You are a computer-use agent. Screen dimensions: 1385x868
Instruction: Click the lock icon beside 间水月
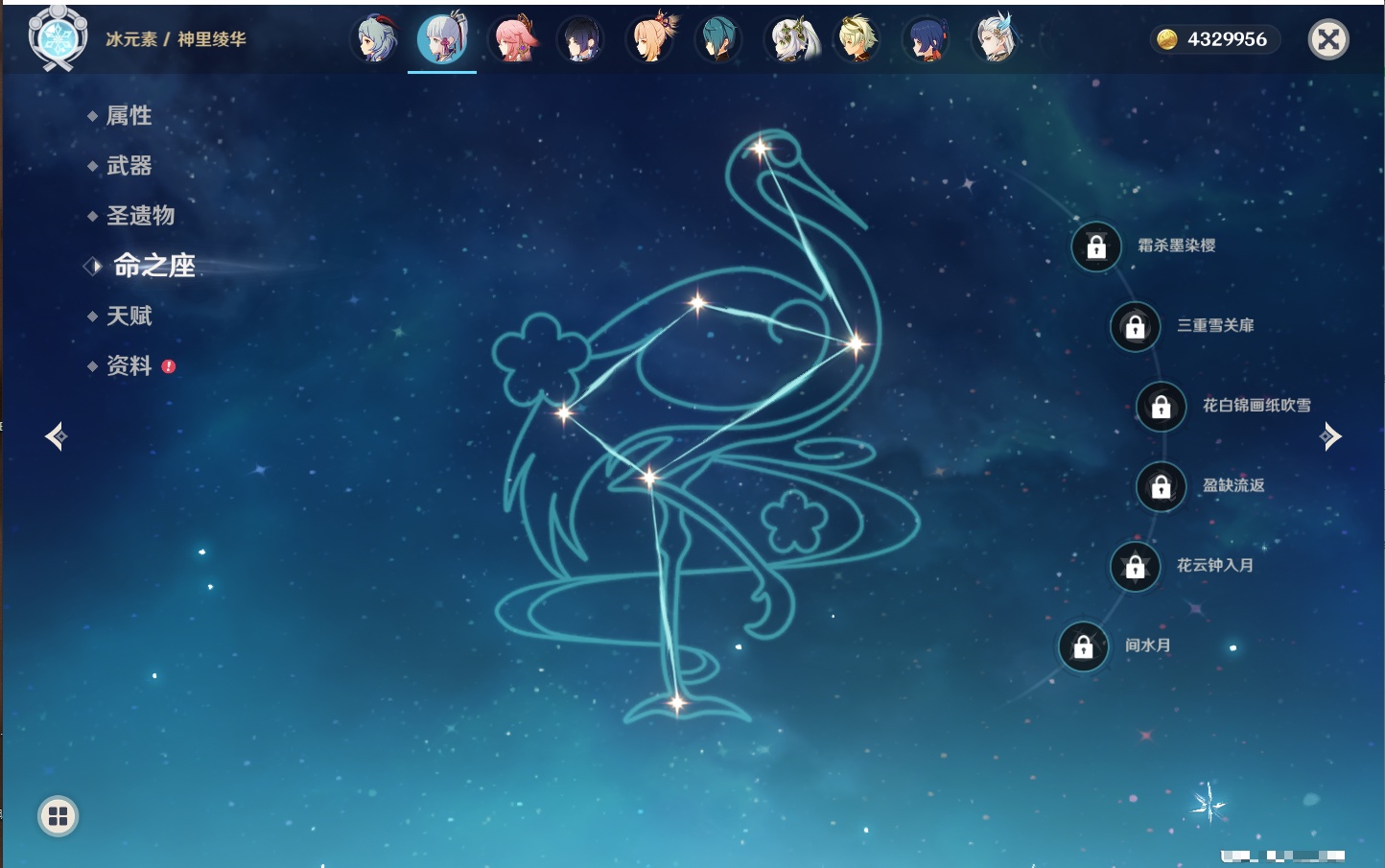point(1083,646)
